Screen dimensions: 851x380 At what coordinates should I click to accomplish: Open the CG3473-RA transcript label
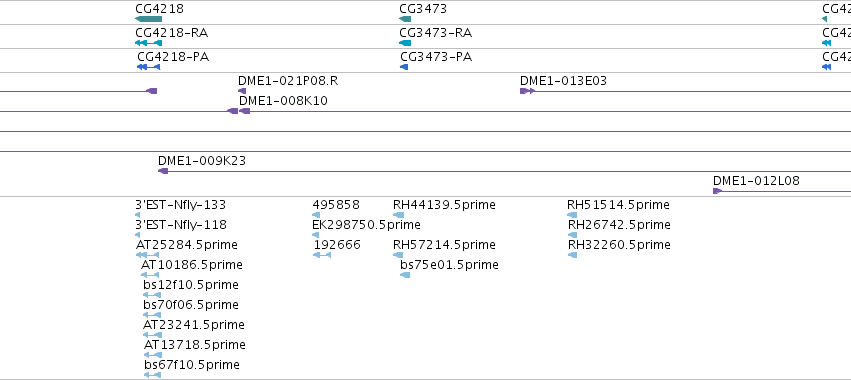coord(435,33)
